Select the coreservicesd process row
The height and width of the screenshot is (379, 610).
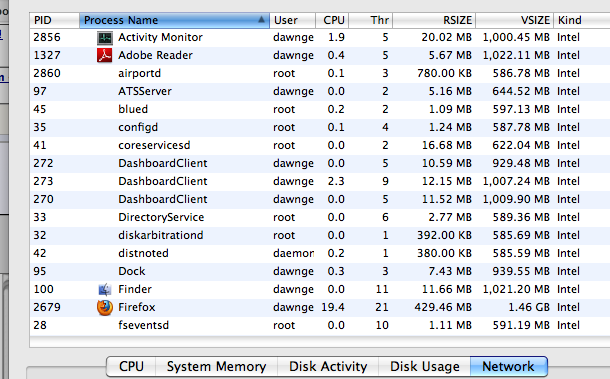pos(320,146)
